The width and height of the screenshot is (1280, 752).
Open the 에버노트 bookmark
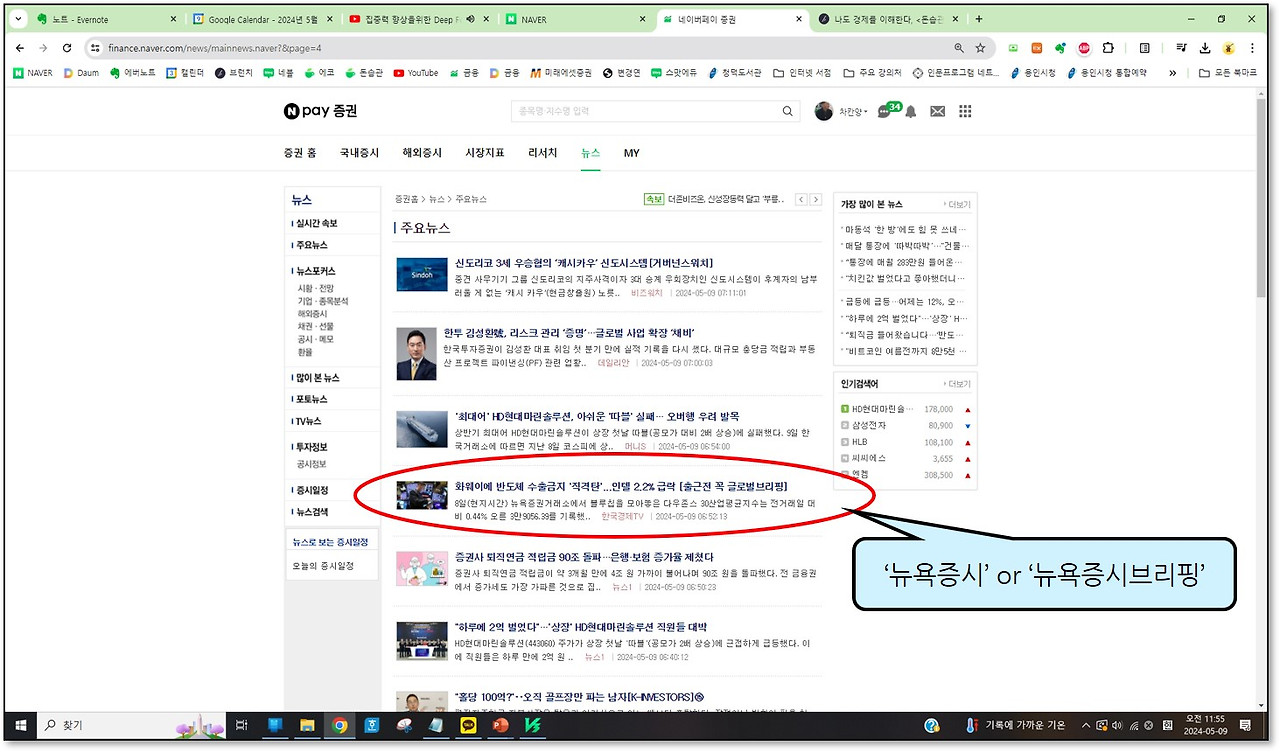pyautogui.click(x=132, y=73)
